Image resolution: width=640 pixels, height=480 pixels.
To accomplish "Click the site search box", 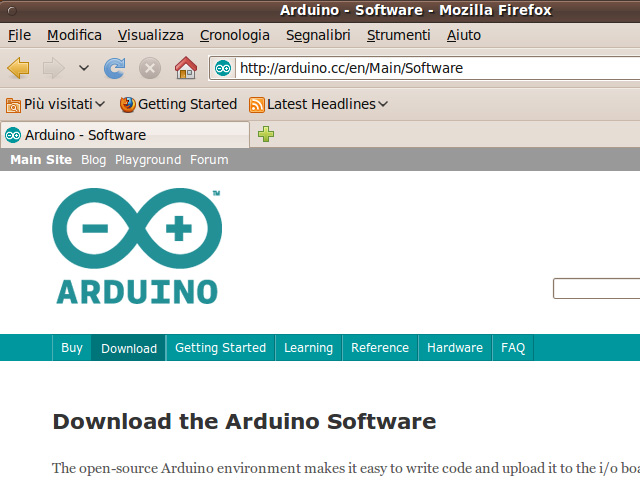I will 597,289.
